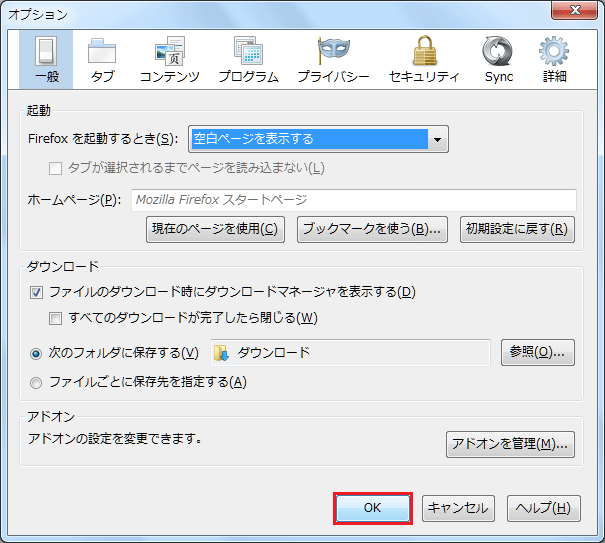Click the ホームページ input field
605x543 pixels.
coord(354,200)
